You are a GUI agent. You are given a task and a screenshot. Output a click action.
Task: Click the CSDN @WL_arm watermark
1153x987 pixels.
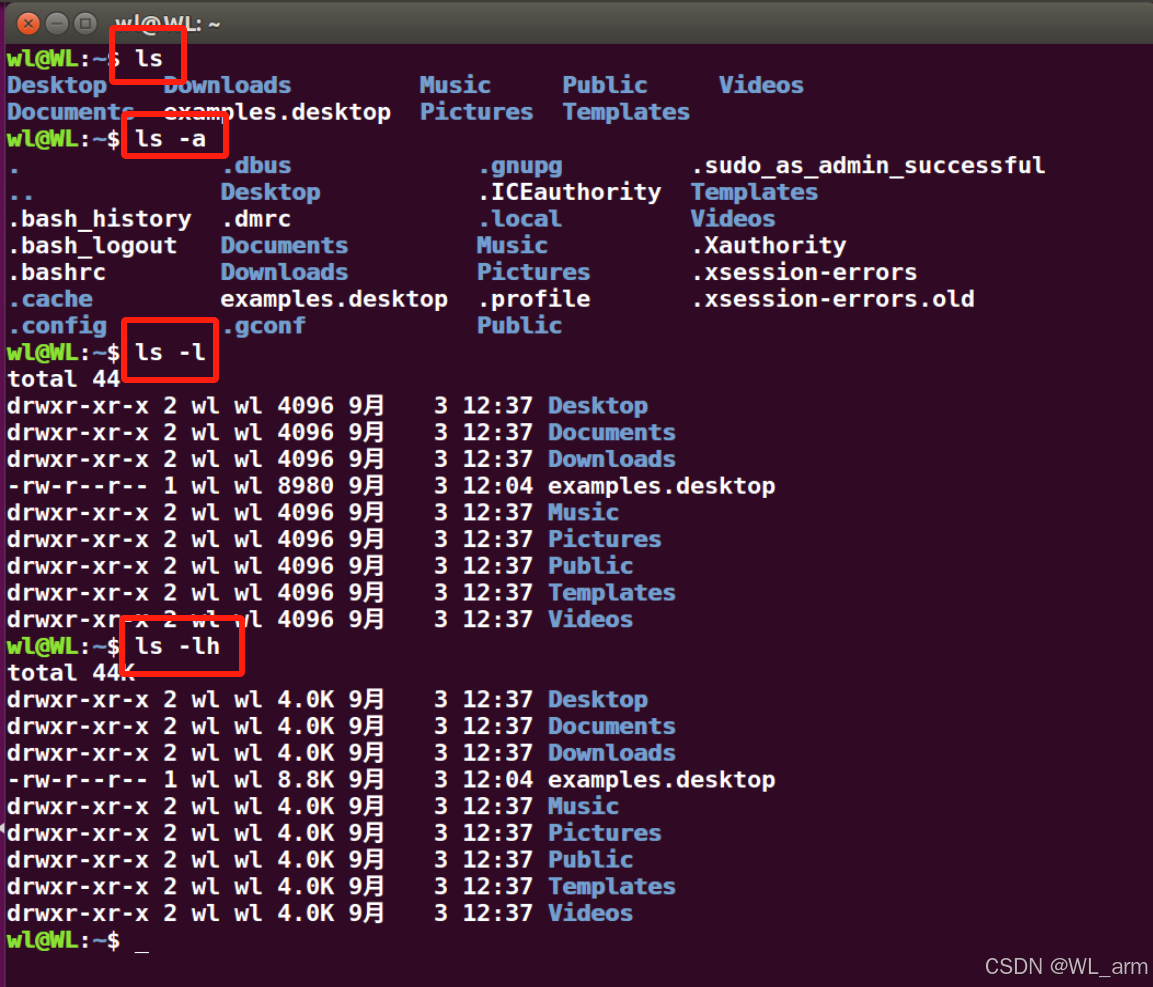[1066, 966]
